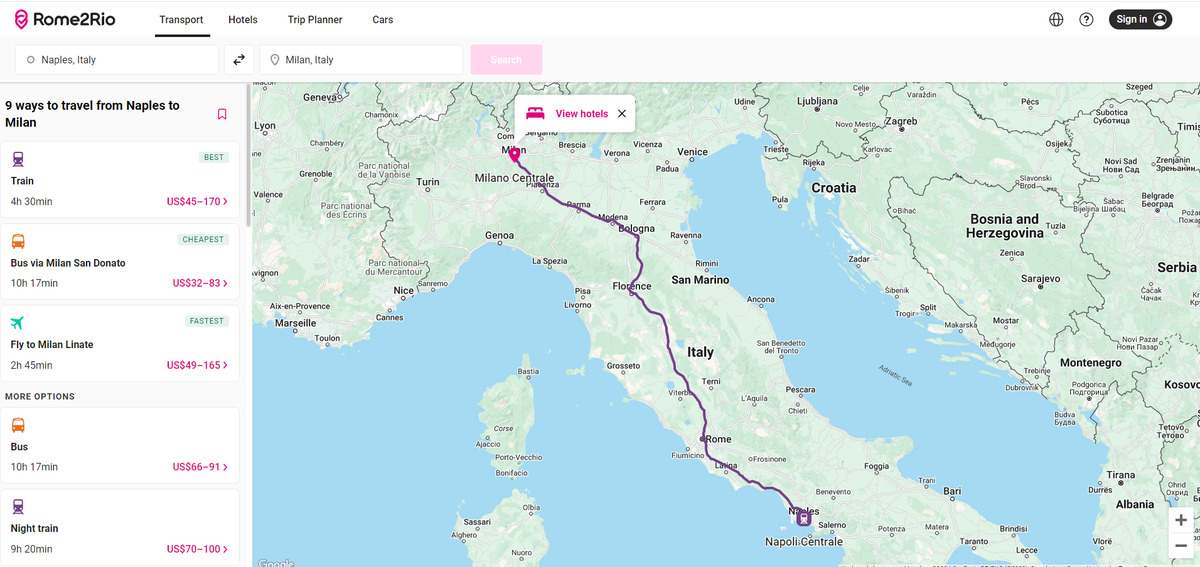This screenshot has height=567, width=1200.
Task: Click the BEST badge on Train
Action: coord(213,157)
